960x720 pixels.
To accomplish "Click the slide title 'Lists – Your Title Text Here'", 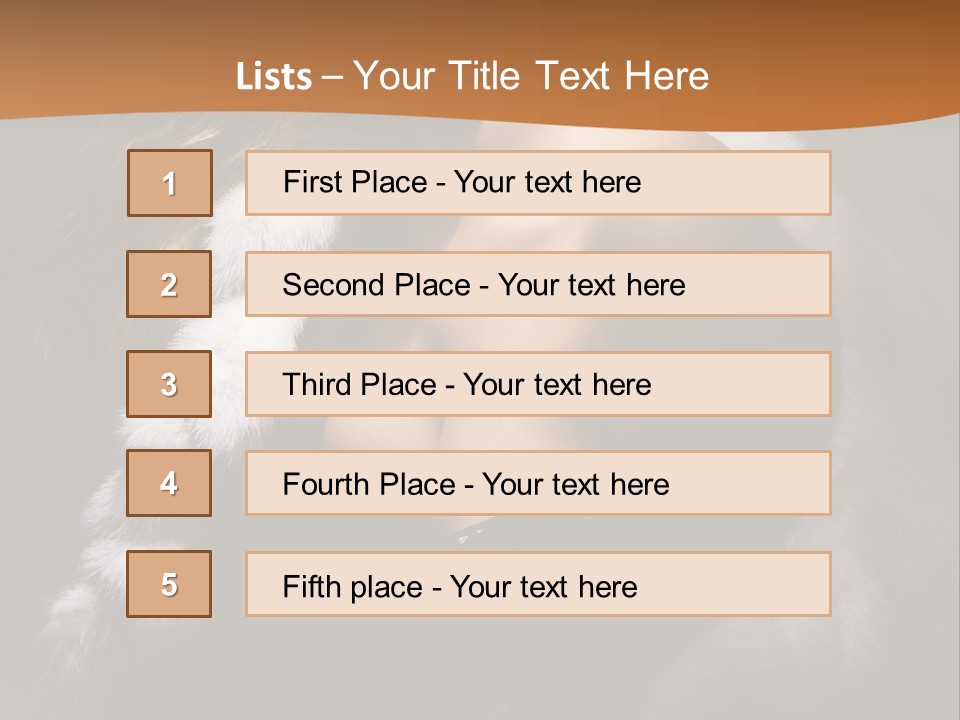I will tap(472, 76).
